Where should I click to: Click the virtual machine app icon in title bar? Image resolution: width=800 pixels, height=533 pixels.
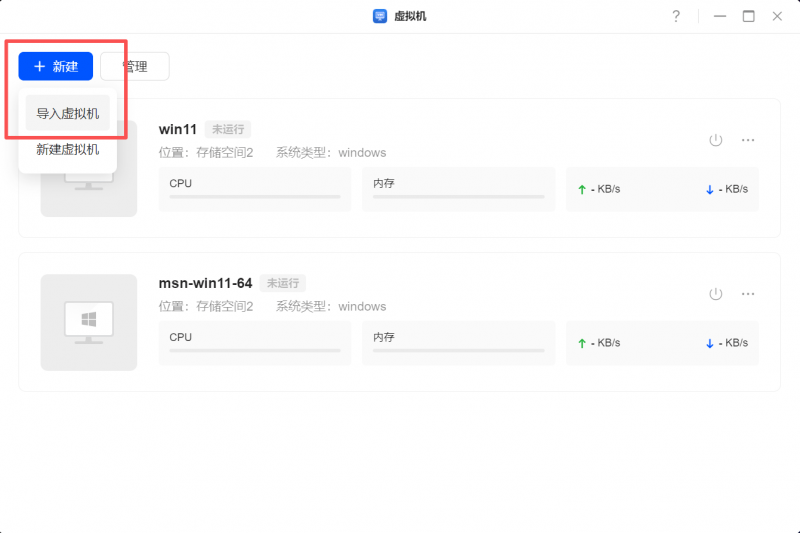[380, 16]
